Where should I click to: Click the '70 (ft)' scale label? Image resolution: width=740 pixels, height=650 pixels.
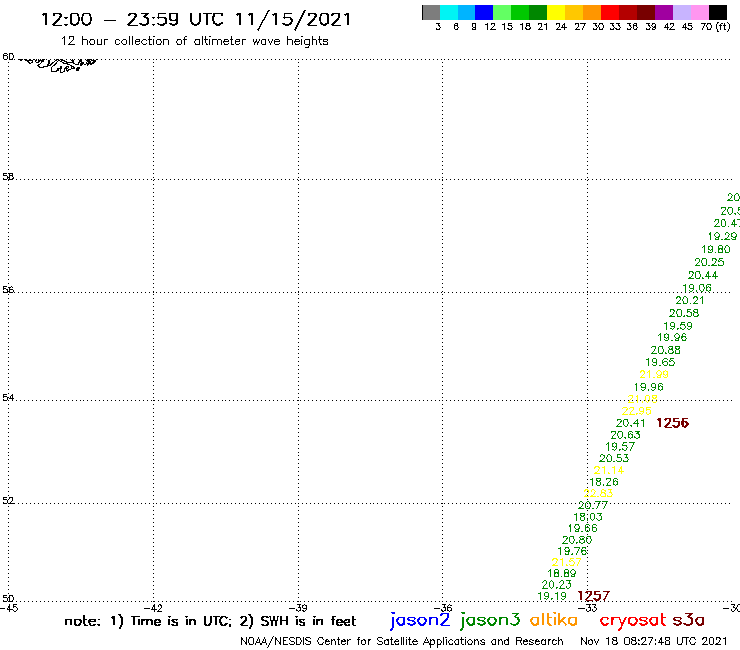tap(715, 26)
